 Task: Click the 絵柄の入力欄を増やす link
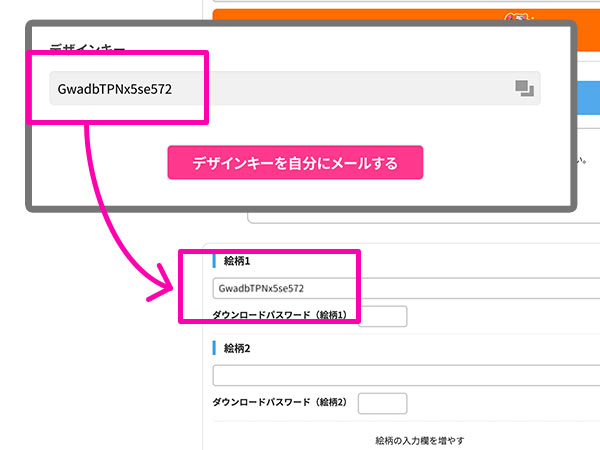[x=420, y=440]
